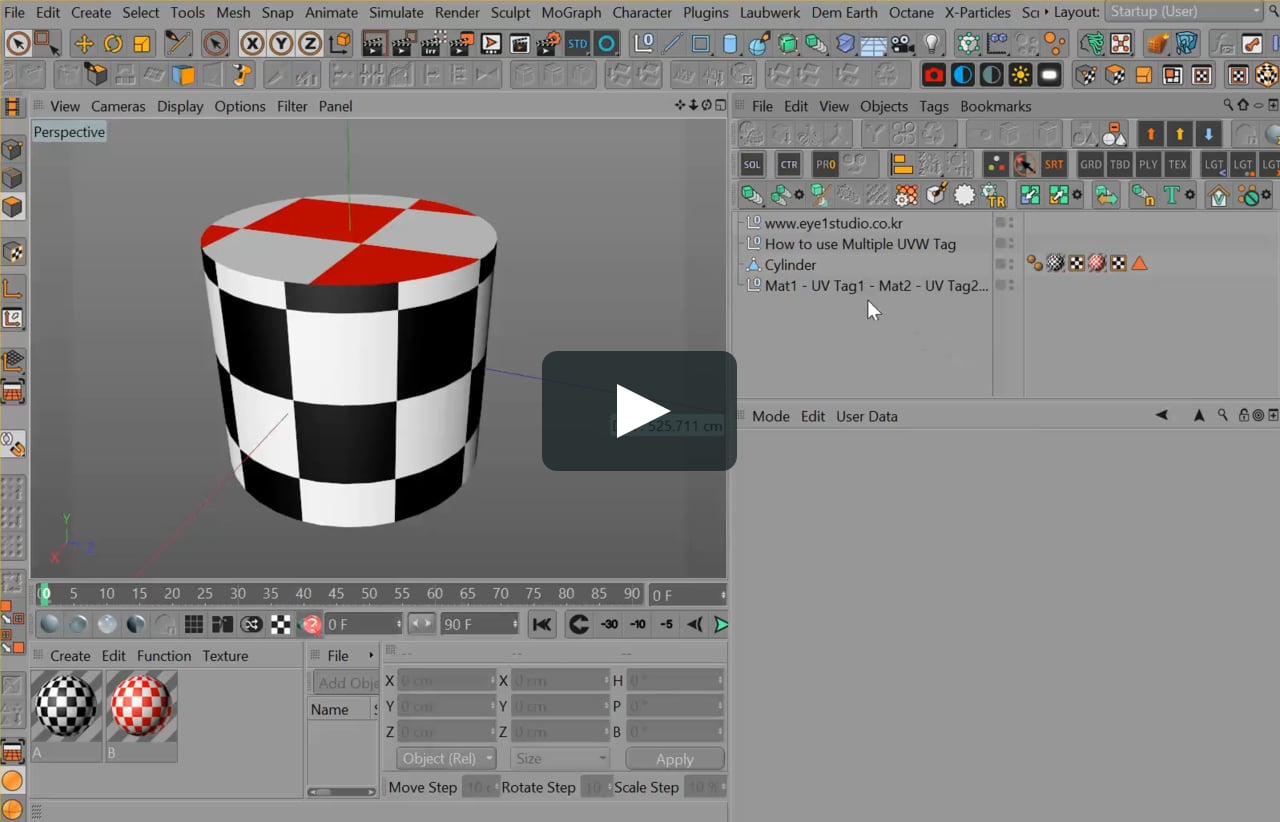
Task: Click the Render View clapperboard icon
Action: [375, 44]
